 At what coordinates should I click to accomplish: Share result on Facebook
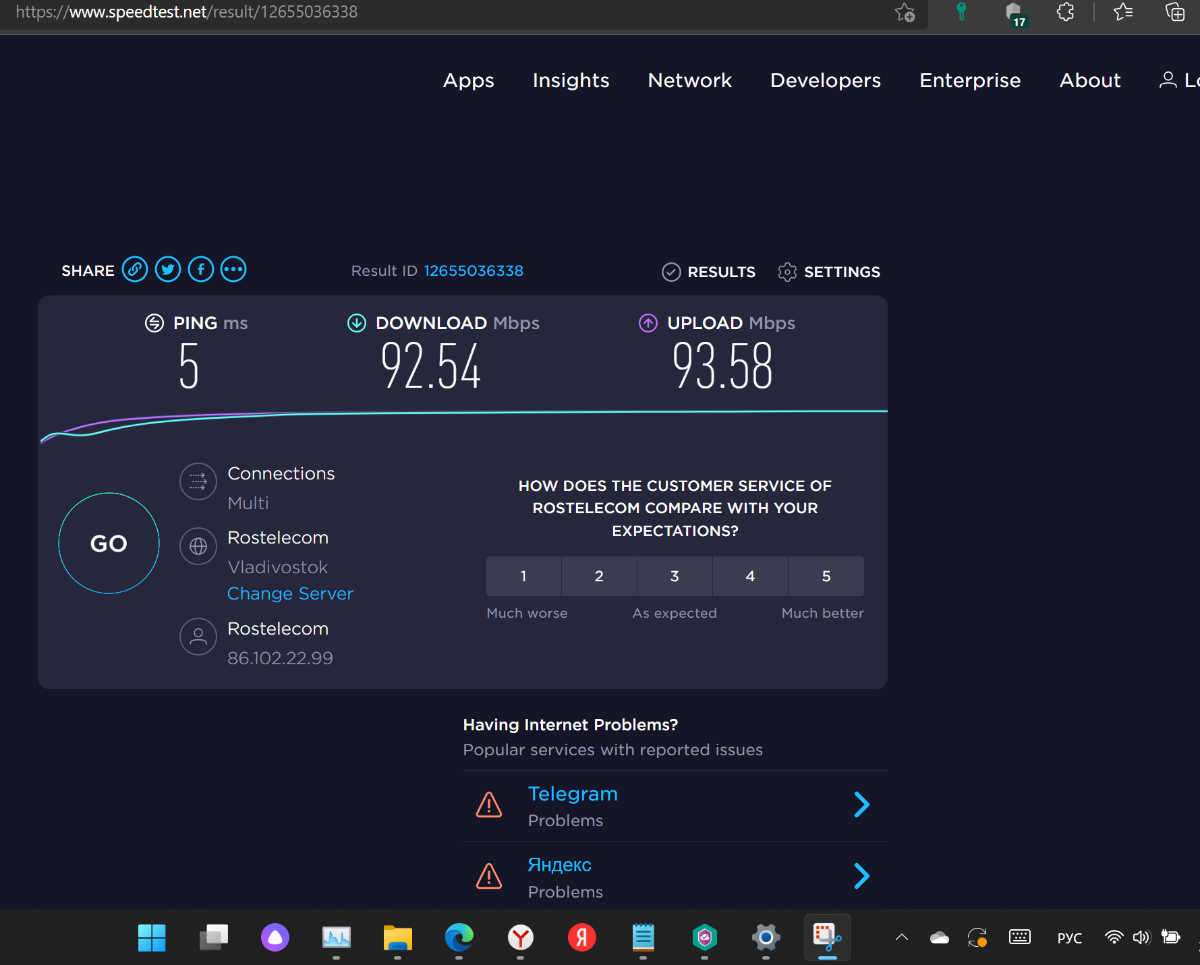coord(201,270)
